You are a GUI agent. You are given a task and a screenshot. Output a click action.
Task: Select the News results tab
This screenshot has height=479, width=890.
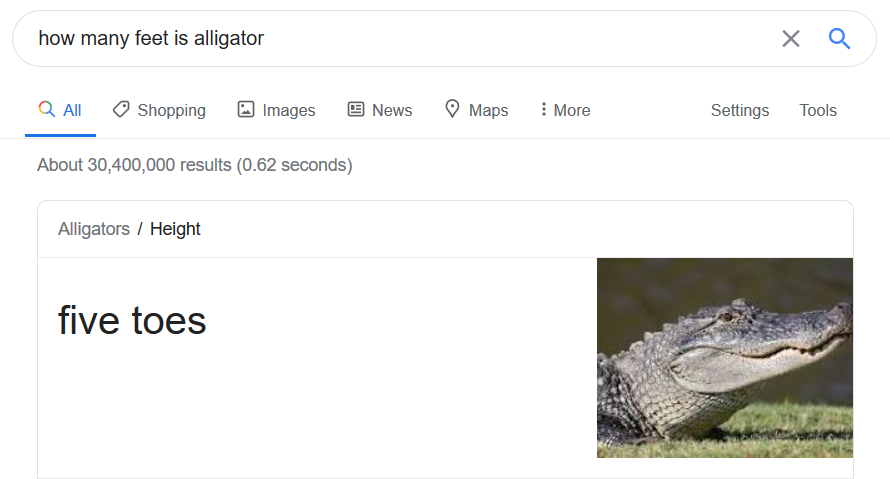click(x=380, y=110)
